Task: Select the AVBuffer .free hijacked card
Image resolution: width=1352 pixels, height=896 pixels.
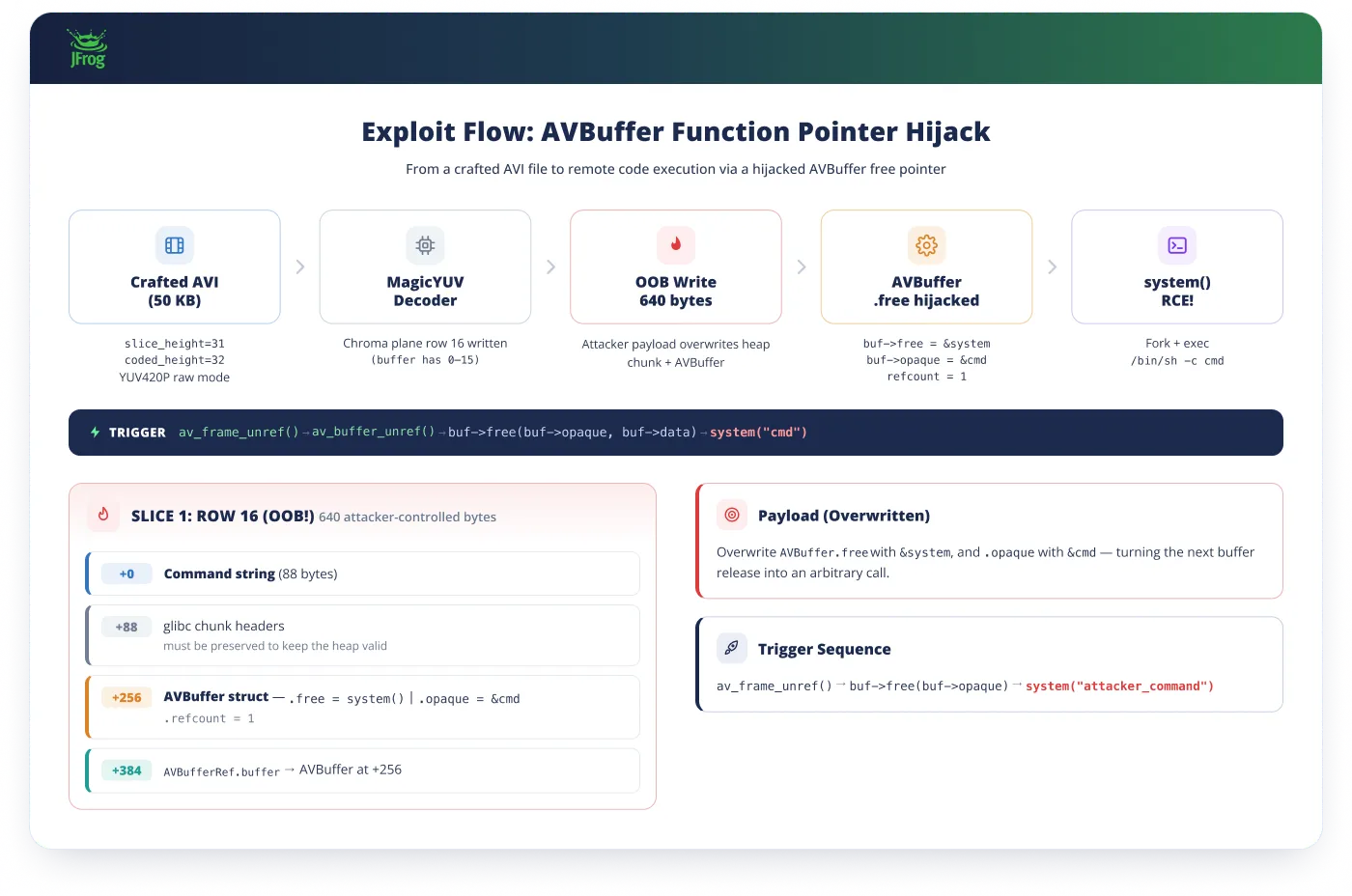Action: [x=926, y=266]
